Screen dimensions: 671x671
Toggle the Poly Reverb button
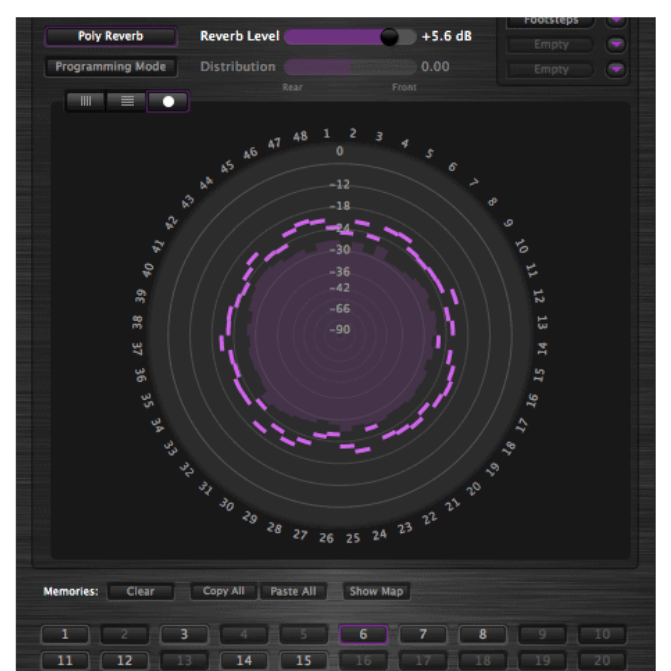click(110, 37)
